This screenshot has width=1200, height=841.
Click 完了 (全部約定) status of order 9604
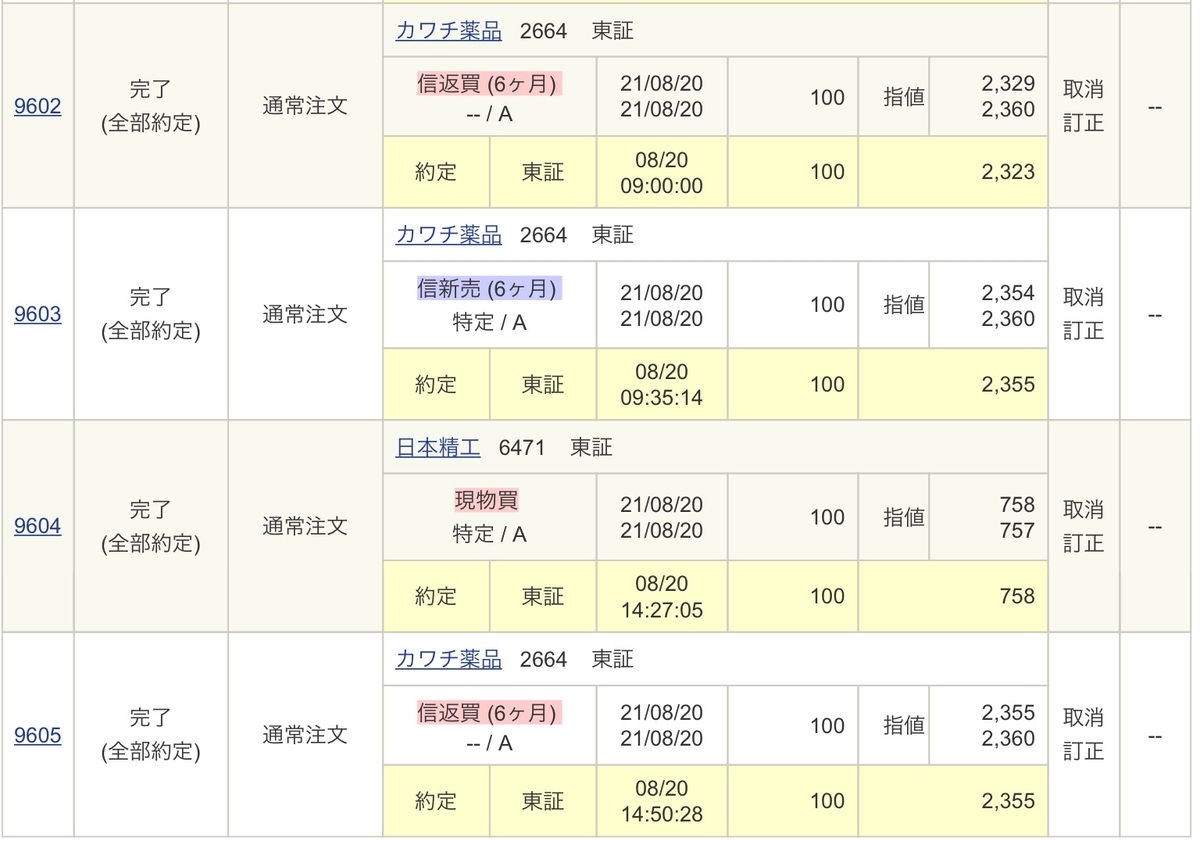pos(151,526)
